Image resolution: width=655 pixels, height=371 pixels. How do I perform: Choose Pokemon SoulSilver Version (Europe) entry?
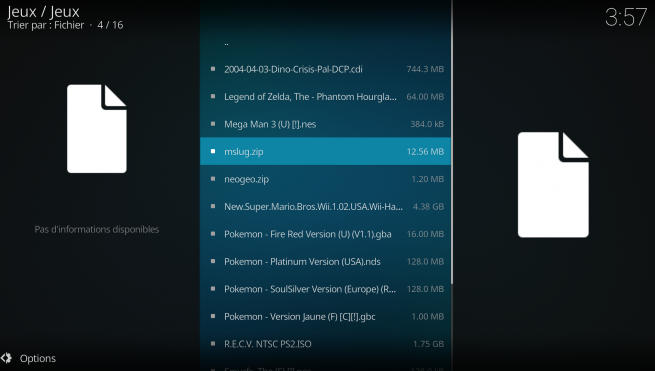click(325, 289)
